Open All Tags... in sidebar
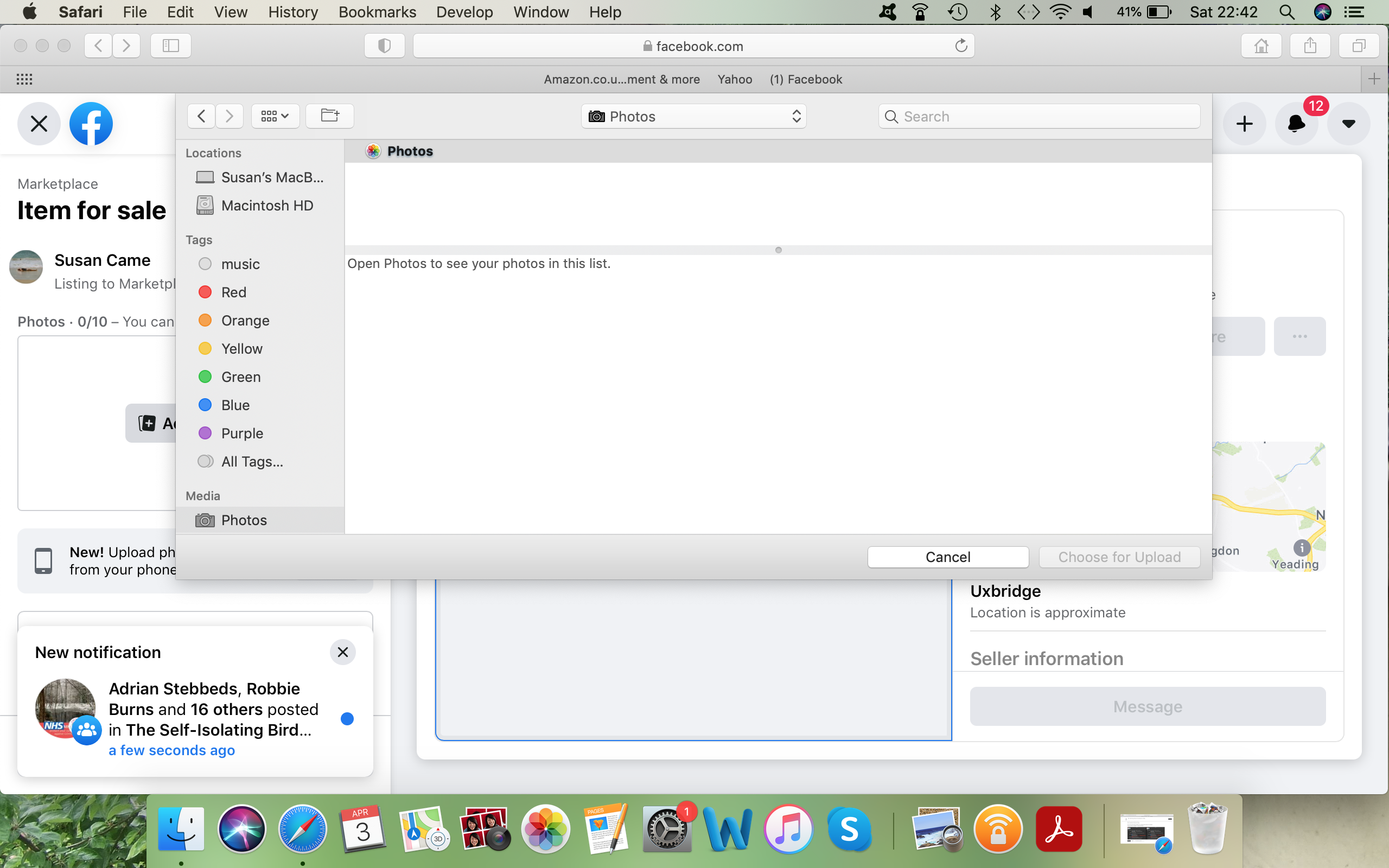 (x=251, y=462)
